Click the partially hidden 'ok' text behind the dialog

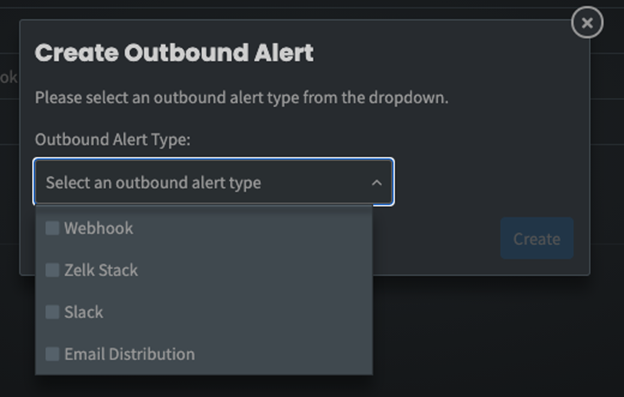click(x=8, y=77)
